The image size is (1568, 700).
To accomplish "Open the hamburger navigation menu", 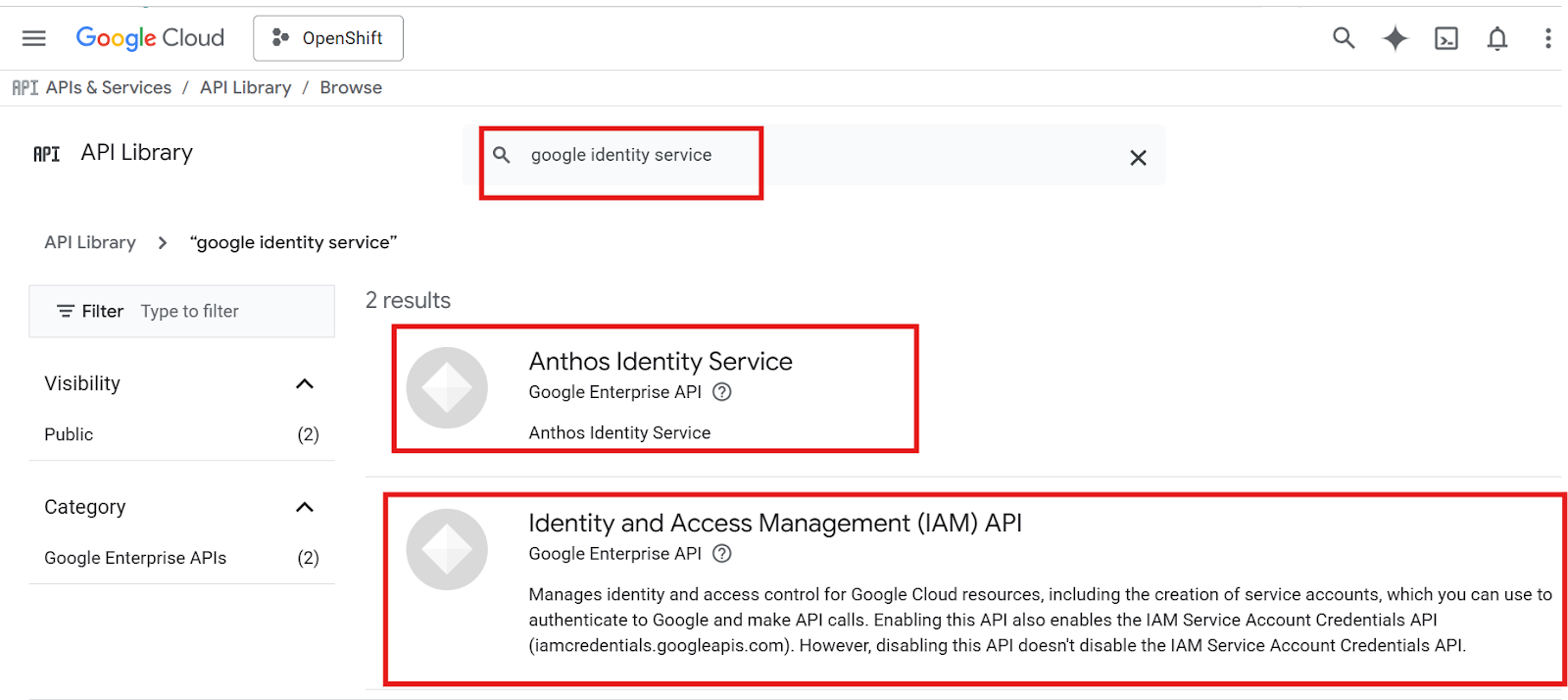I will (34, 38).
